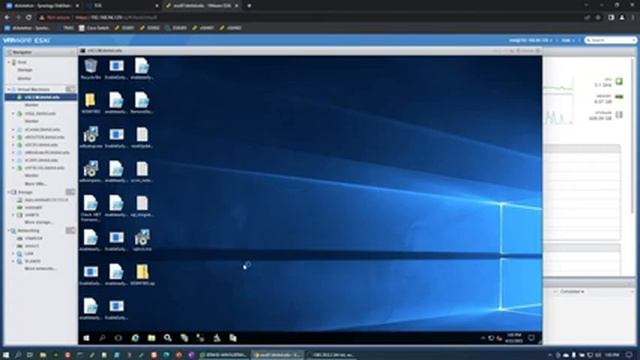Image resolution: width=640 pixels, height=360 pixels.
Task: Go back in the browser
Action: click(x=7, y=18)
